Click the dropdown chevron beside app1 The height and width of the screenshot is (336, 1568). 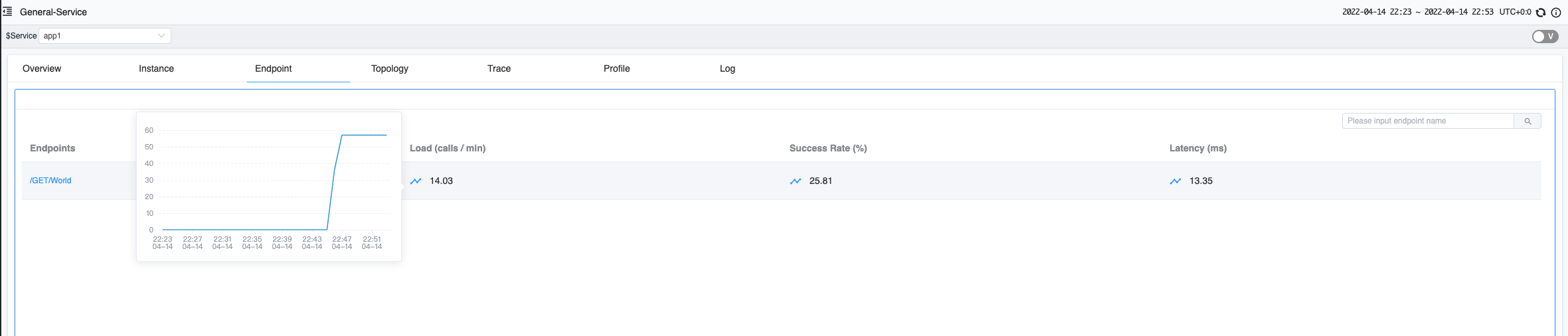(x=161, y=36)
